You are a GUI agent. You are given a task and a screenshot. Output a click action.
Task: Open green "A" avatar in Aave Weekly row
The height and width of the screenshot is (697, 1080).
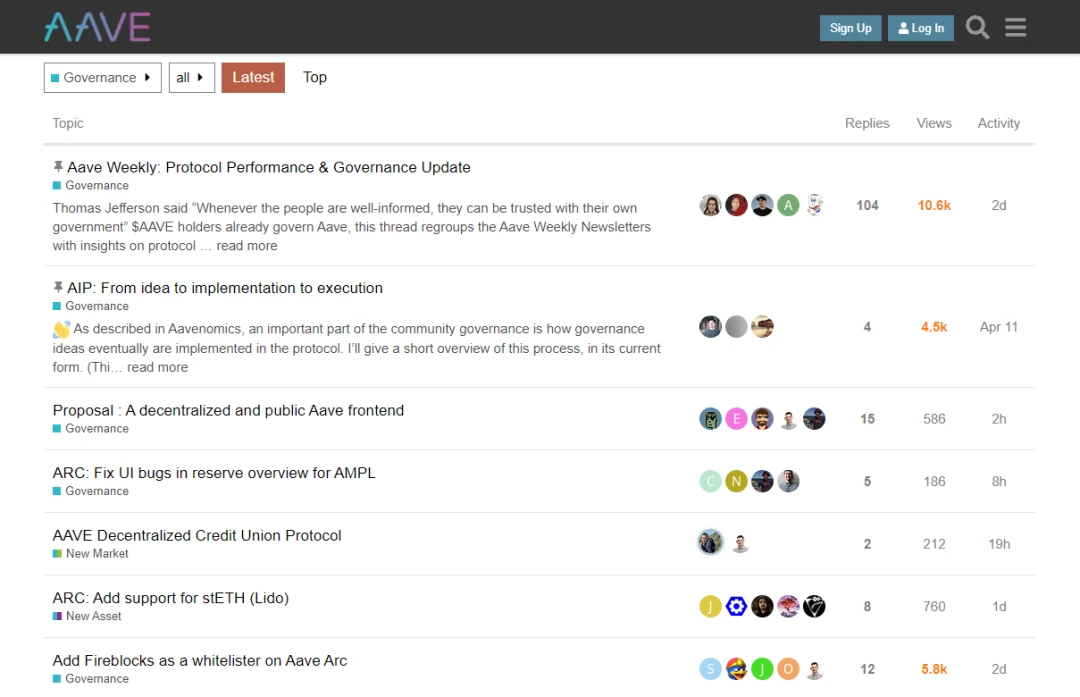pos(788,205)
